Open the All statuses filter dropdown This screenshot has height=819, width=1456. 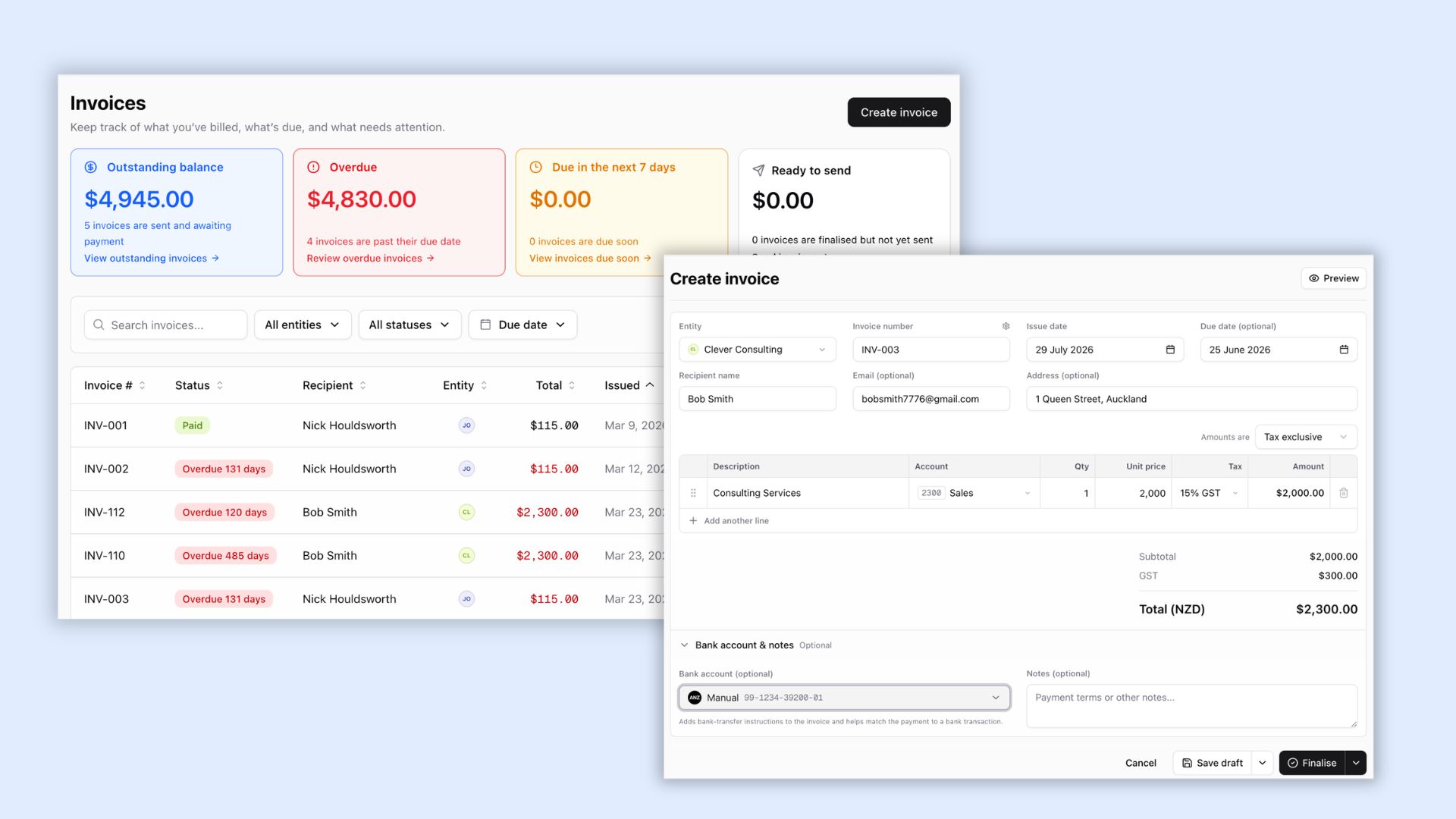click(x=409, y=325)
